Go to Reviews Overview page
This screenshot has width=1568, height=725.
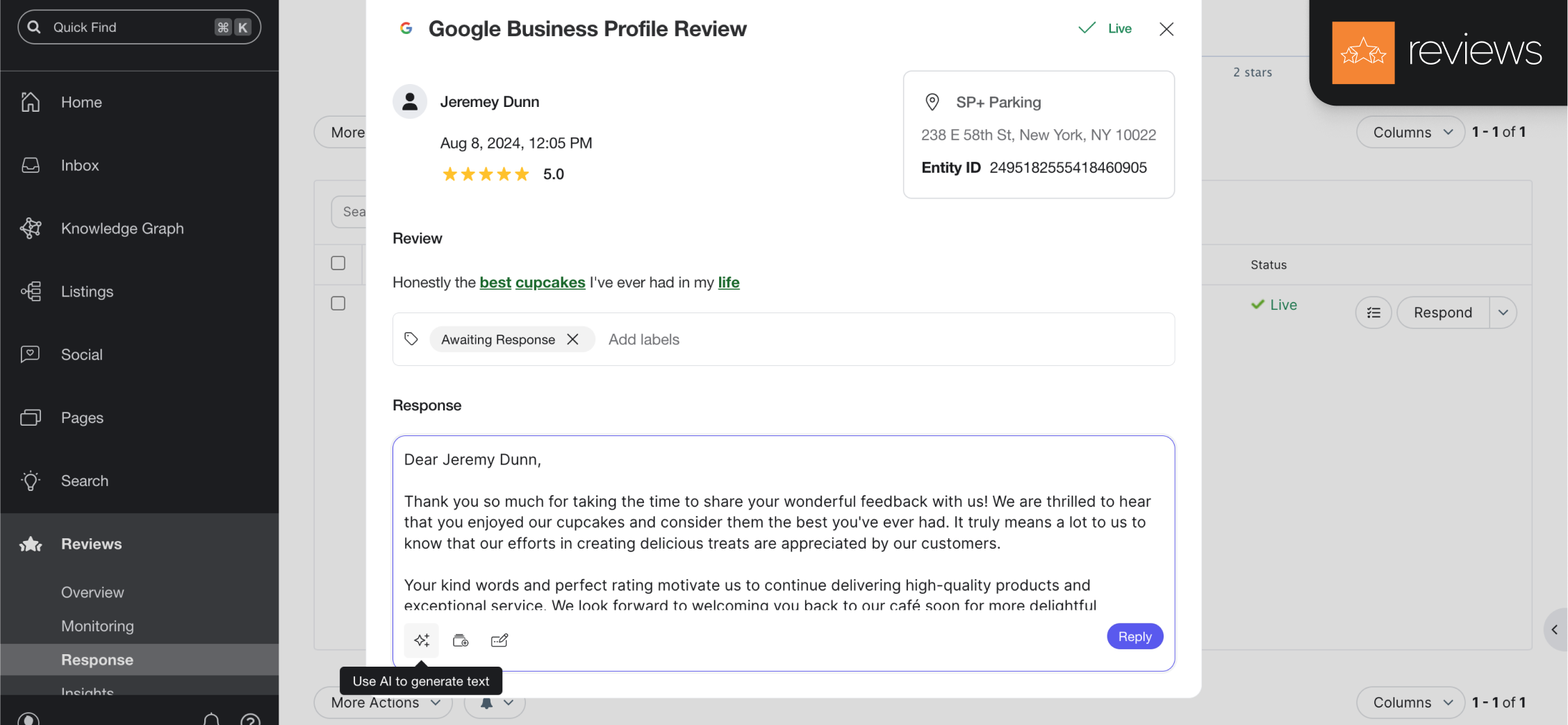tap(92, 592)
